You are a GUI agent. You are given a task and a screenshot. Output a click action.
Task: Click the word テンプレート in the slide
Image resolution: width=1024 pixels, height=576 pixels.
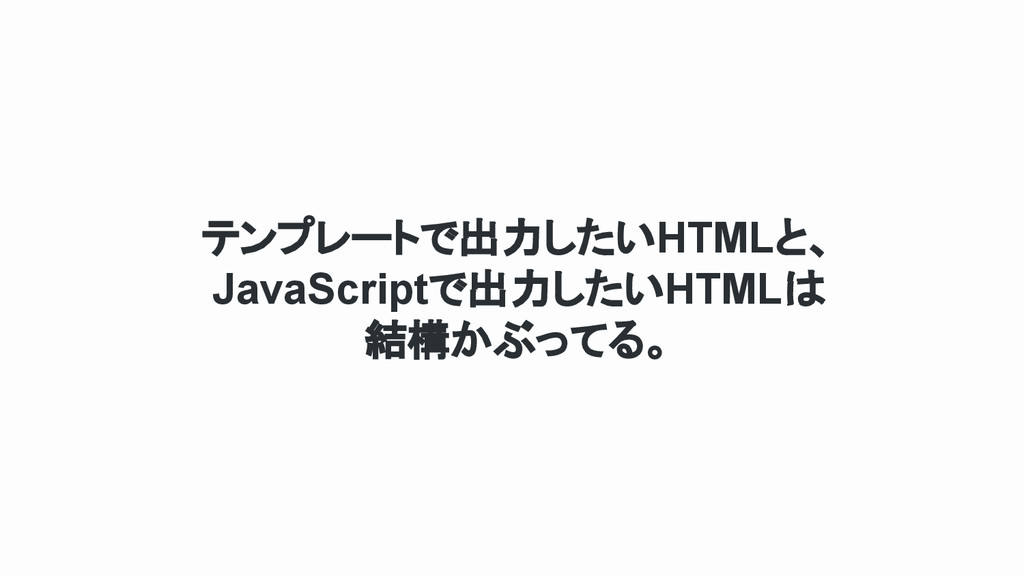click(310, 238)
